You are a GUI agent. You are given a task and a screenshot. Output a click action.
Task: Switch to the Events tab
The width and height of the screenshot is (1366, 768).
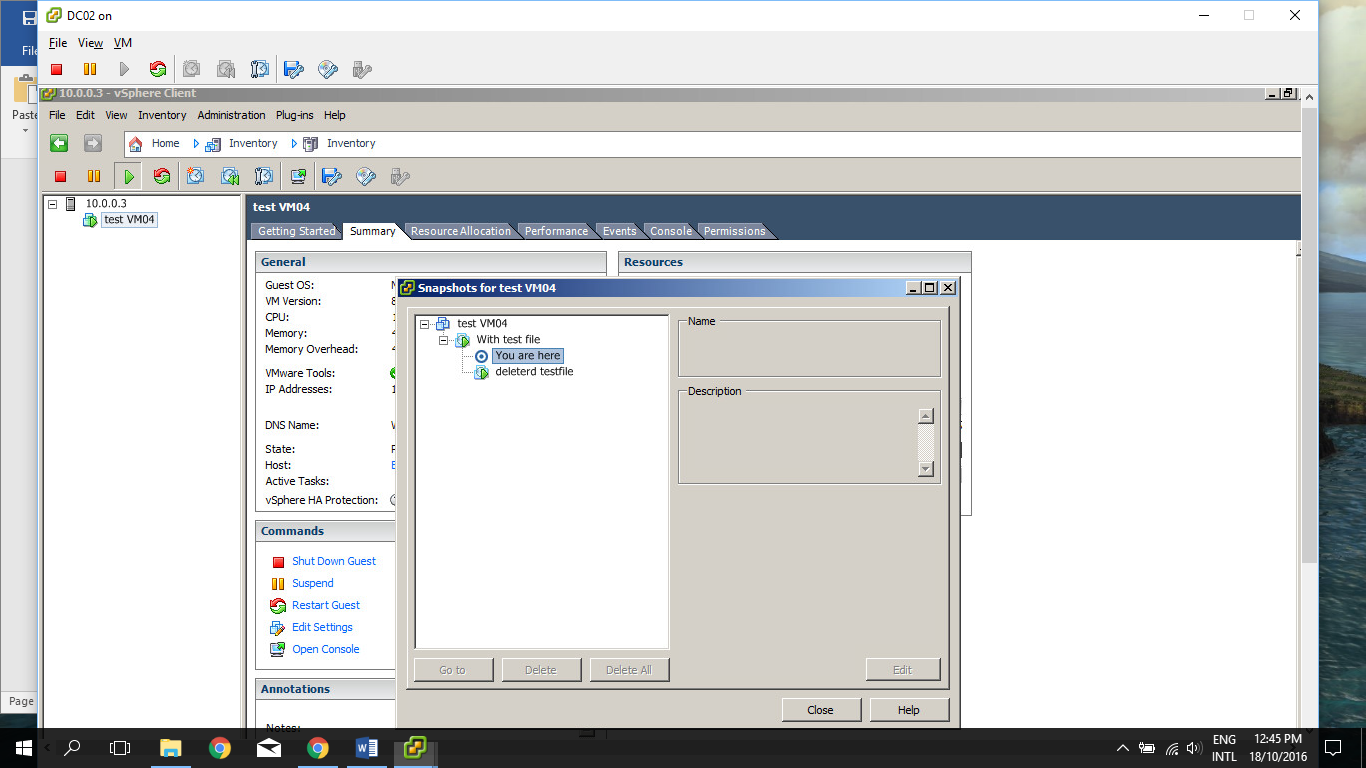click(x=619, y=231)
